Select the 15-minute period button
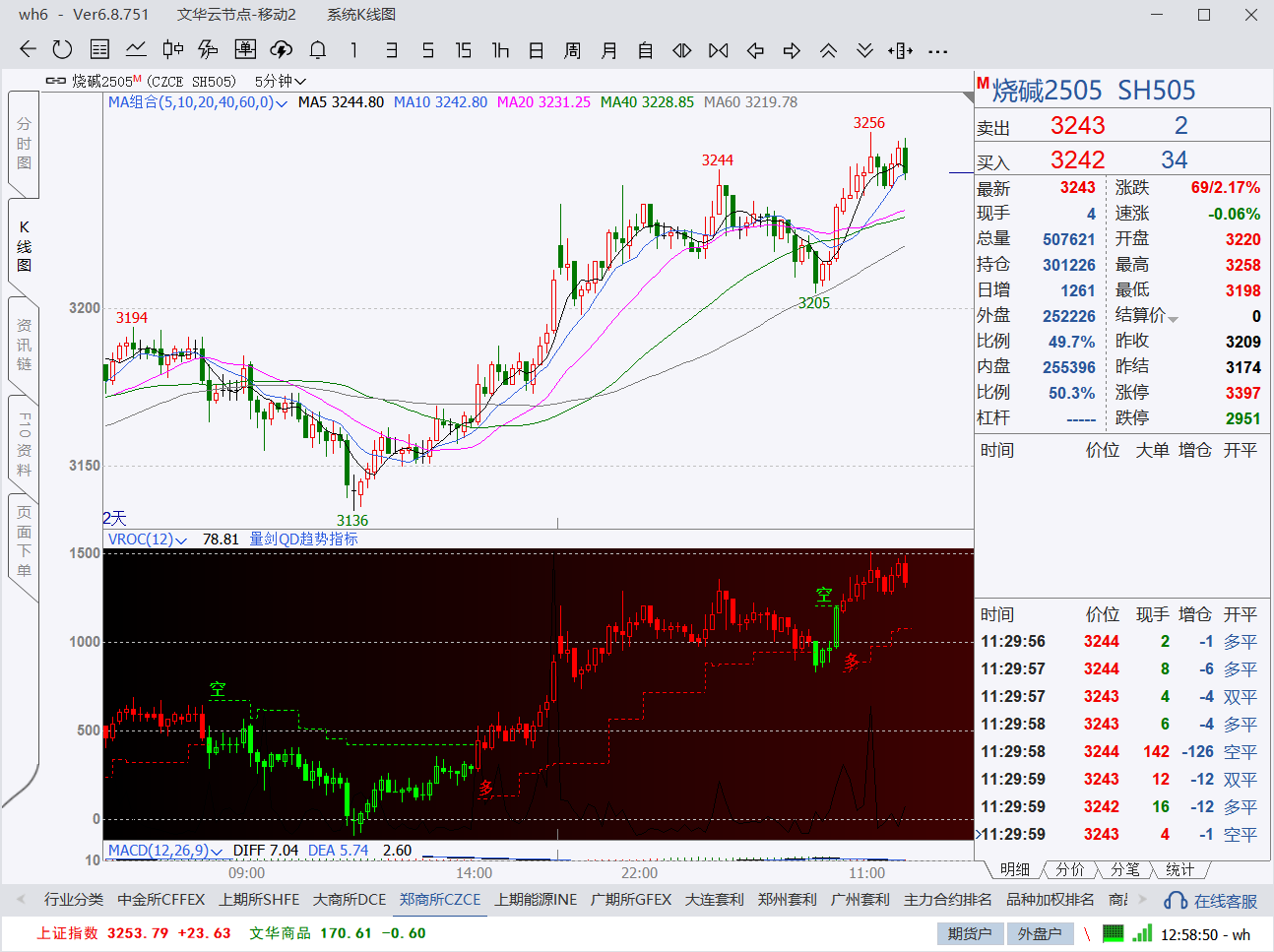Image resolution: width=1274 pixels, height=952 pixels. click(x=464, y=49)
